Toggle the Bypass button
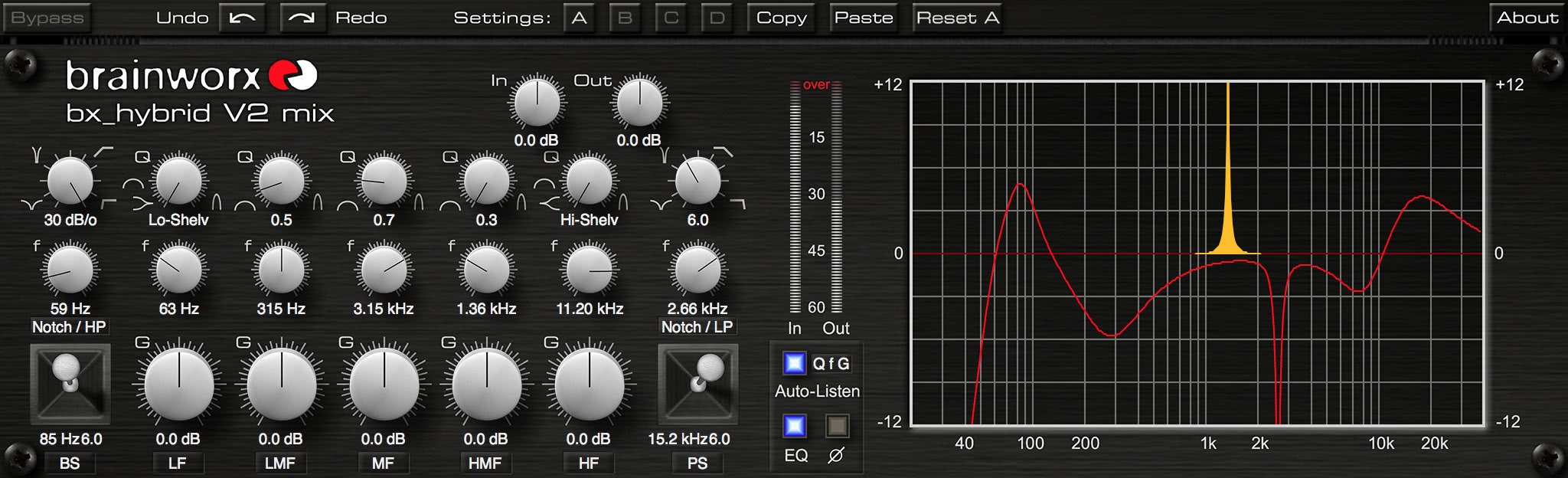This screenshot has height=478, width=1568. pyautogui.click(x=47, y=18)
